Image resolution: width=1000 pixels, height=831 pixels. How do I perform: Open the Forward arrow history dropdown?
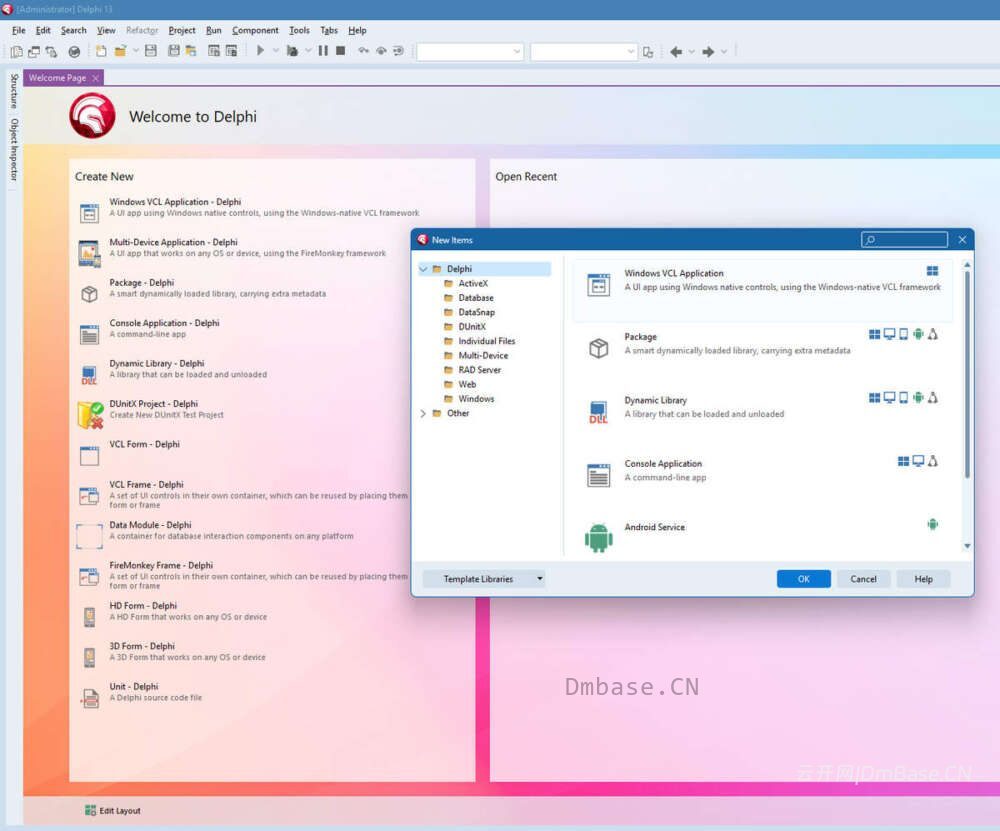click(724, 52)
